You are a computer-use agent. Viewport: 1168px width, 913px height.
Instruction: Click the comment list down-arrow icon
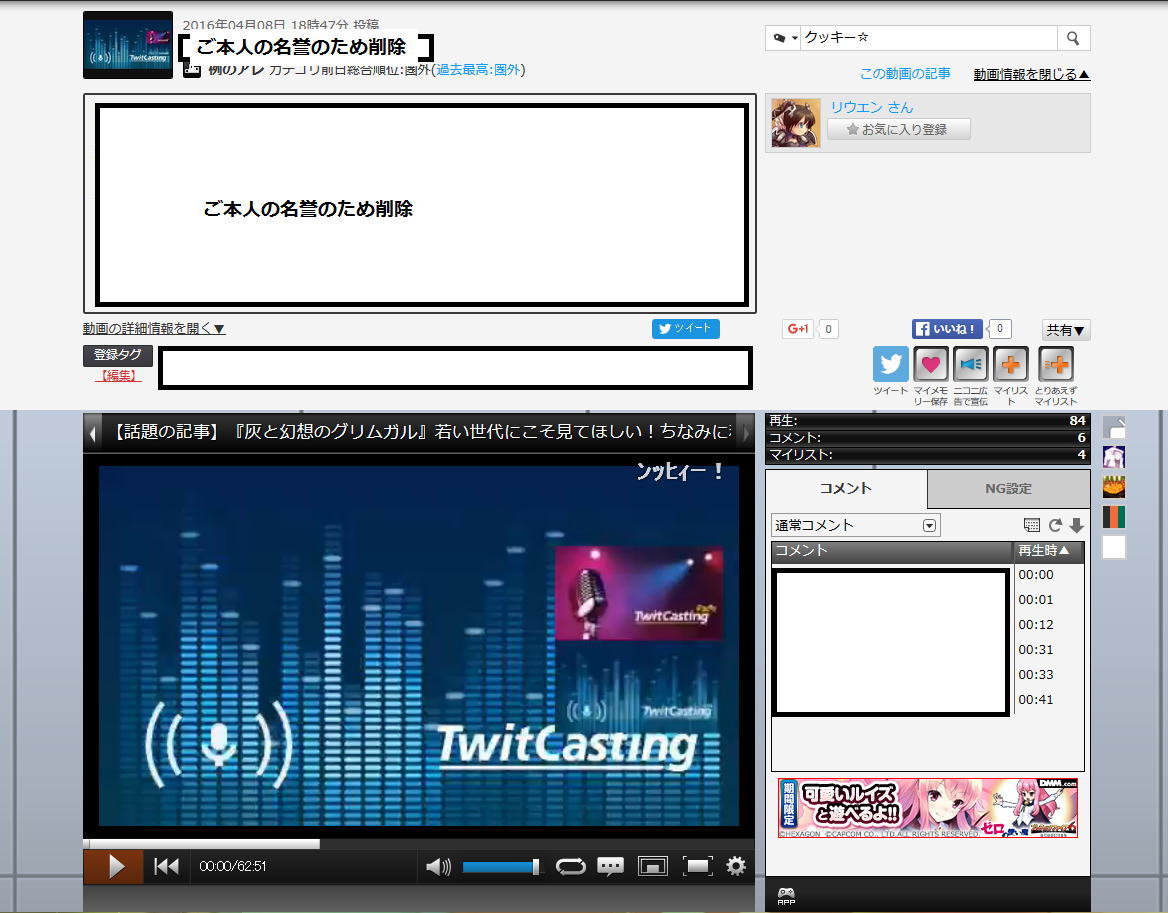click(x=1076, y=525)
